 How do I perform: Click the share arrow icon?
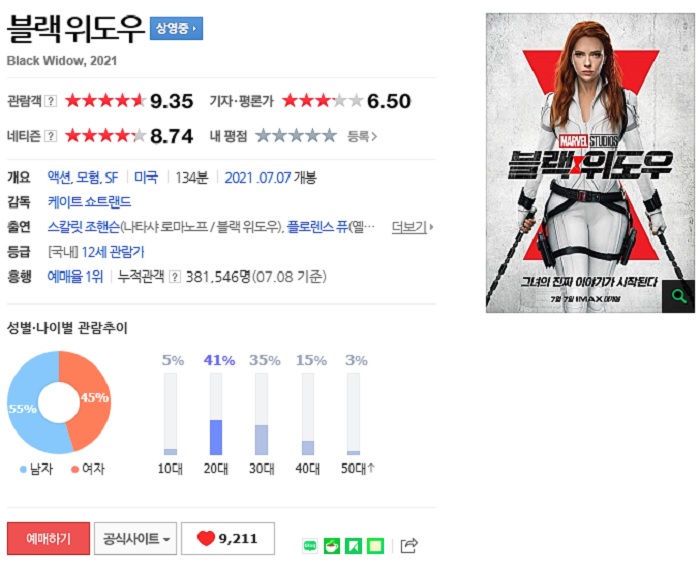click(409, 546)
